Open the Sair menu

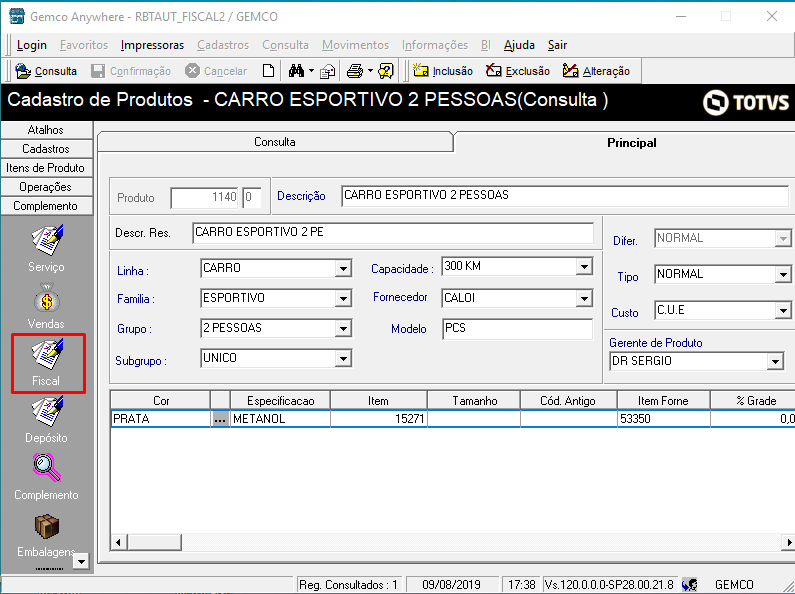tap(557, 45)
